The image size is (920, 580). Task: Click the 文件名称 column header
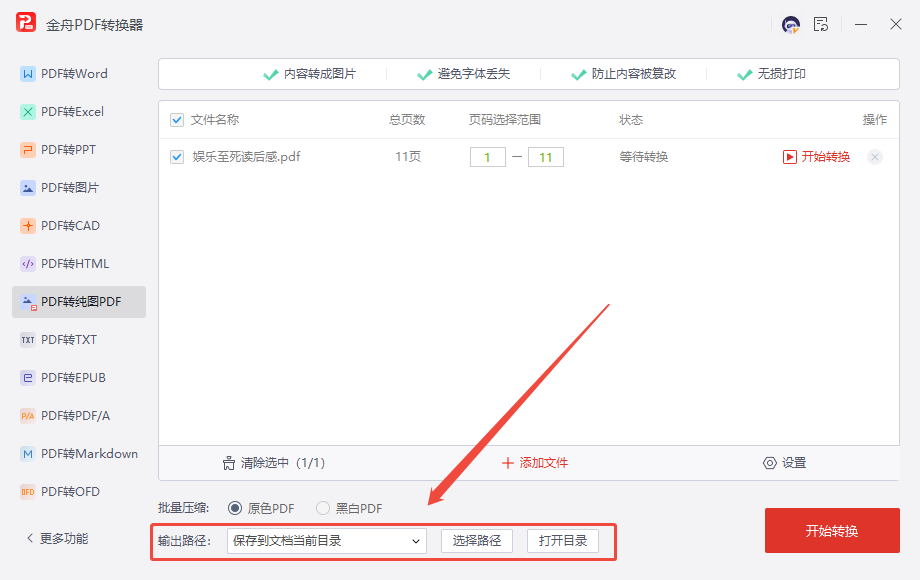pyautogui.click(x=215, y=120)
